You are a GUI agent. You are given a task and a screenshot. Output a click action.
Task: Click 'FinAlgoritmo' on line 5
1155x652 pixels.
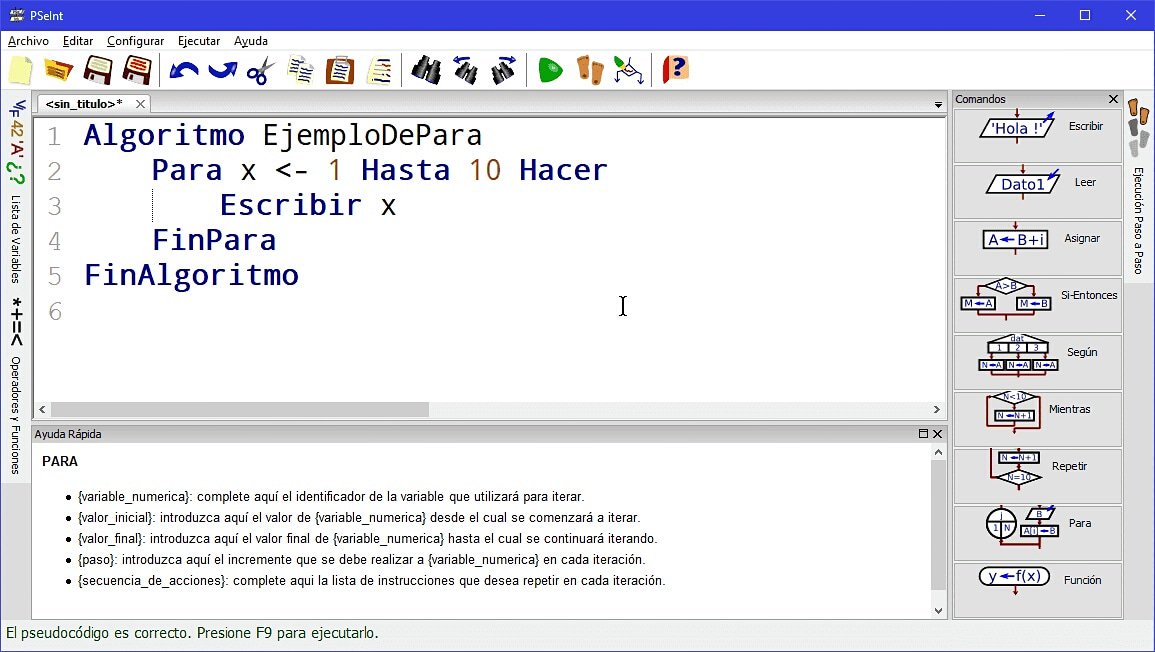[192, 276]
